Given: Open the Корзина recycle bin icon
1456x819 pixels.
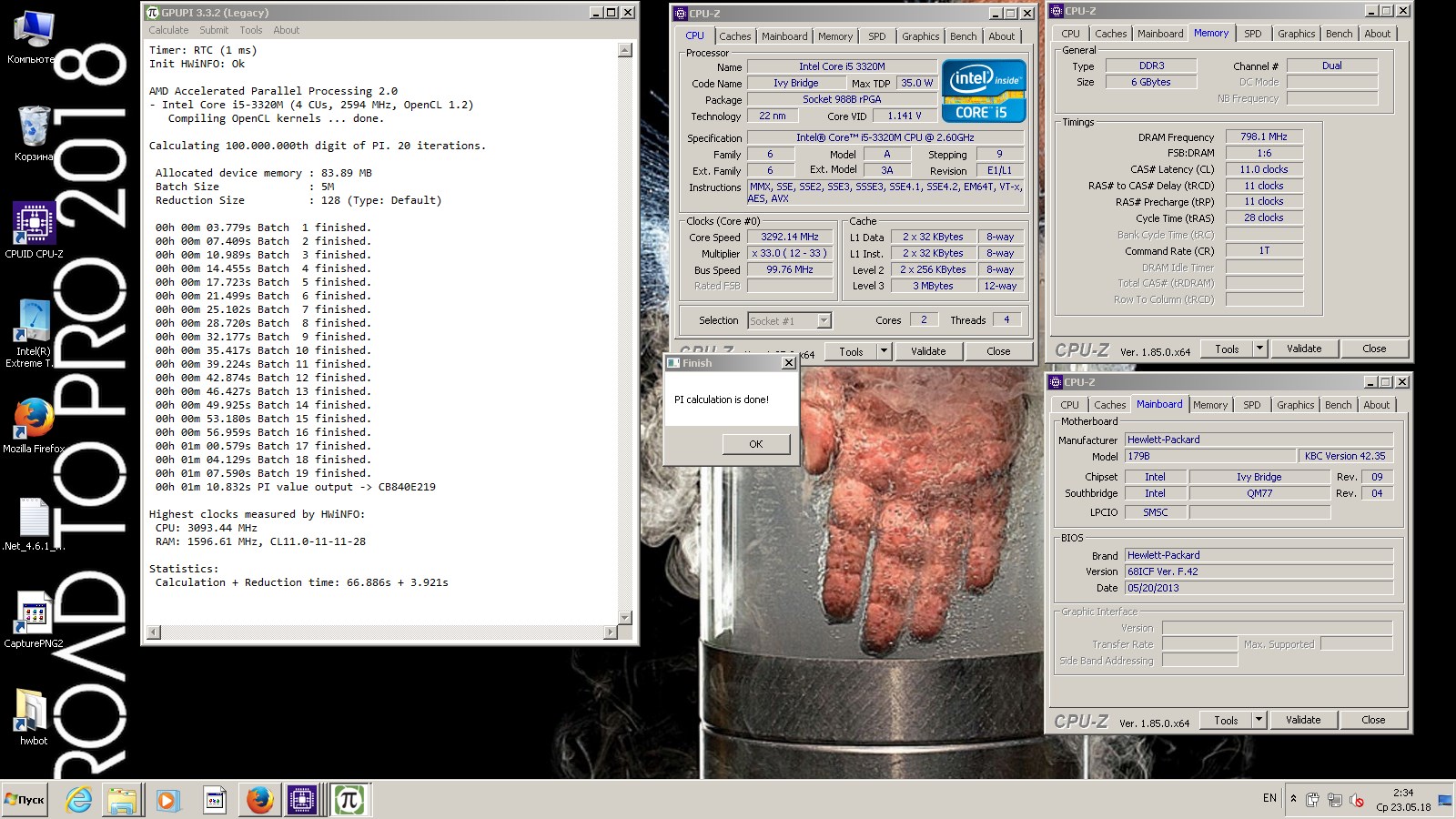Looking at the screenshot, I should pyautogui.click(x=34, y=134).
